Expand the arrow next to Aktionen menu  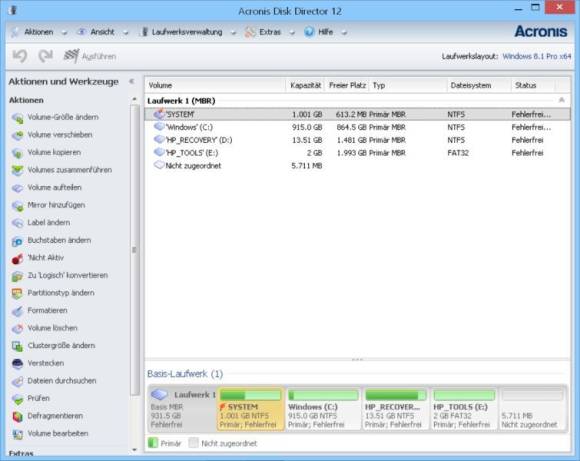64,33
